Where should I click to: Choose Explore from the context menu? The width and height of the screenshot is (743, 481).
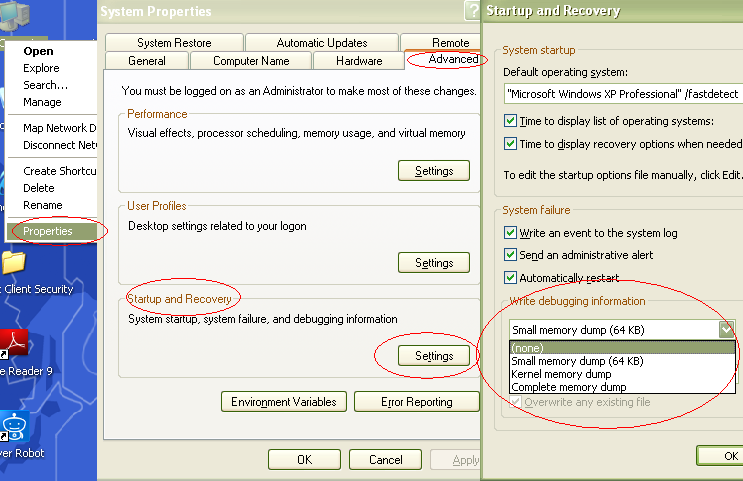[x=52, y=68]
